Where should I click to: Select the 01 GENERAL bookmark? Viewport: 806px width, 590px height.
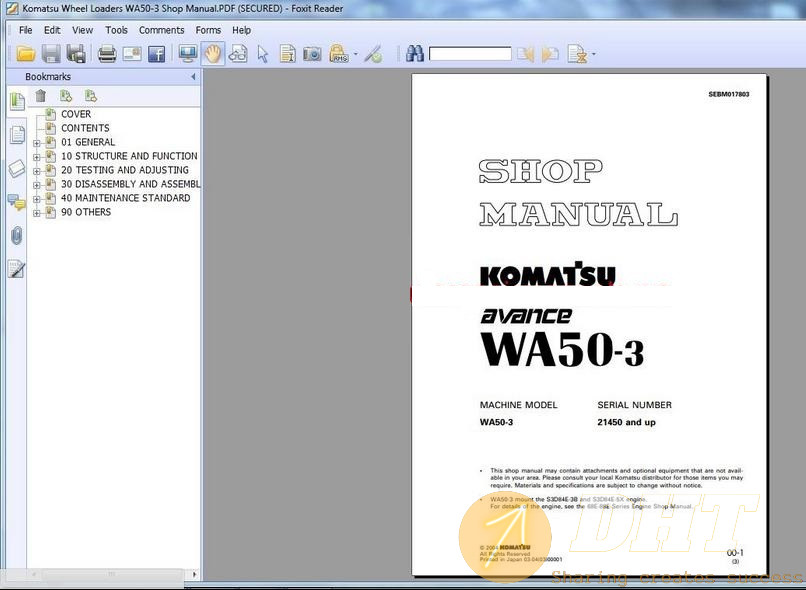click(88, 142)
